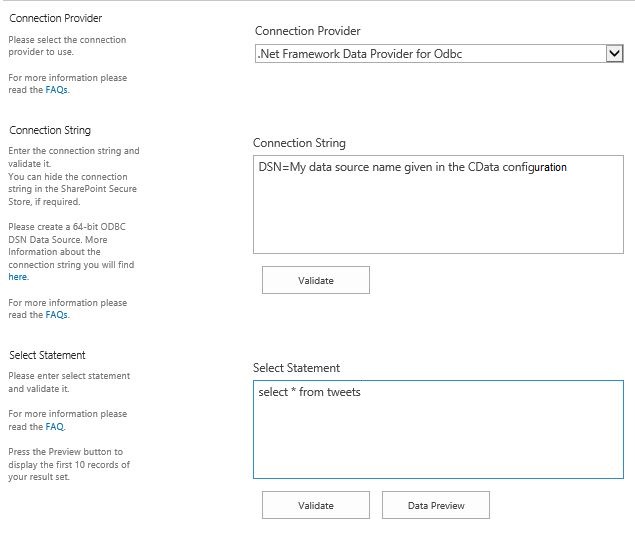Click on the 'select * from tweets' query text
Viewport: 635px width, 534px height.
point(309,392)
